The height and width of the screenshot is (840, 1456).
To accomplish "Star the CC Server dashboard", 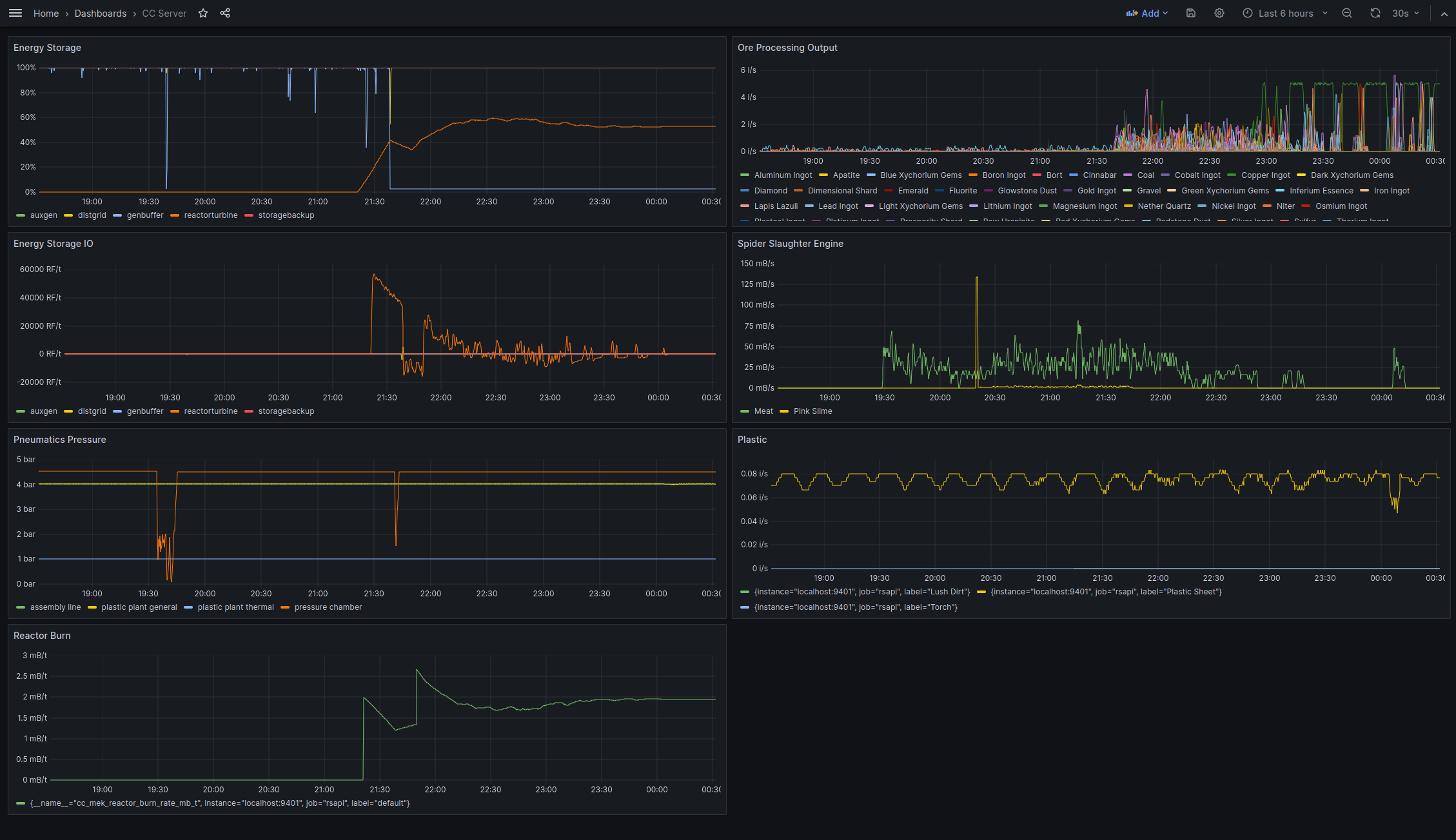I will pyautogui.click(x=203, y=13).
